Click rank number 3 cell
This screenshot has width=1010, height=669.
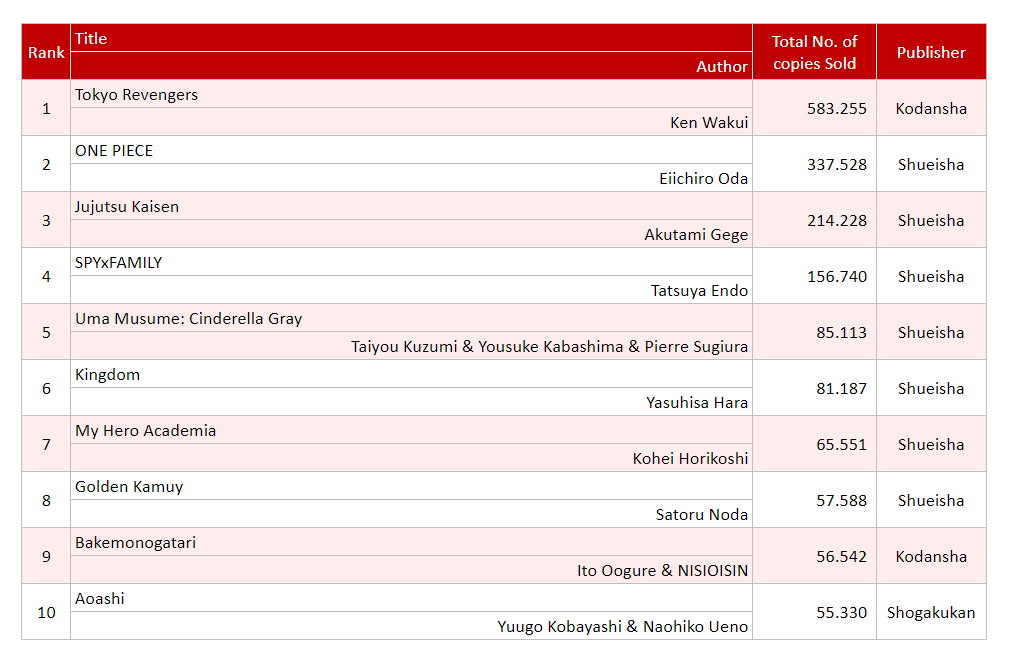click(x=46, y=220)
